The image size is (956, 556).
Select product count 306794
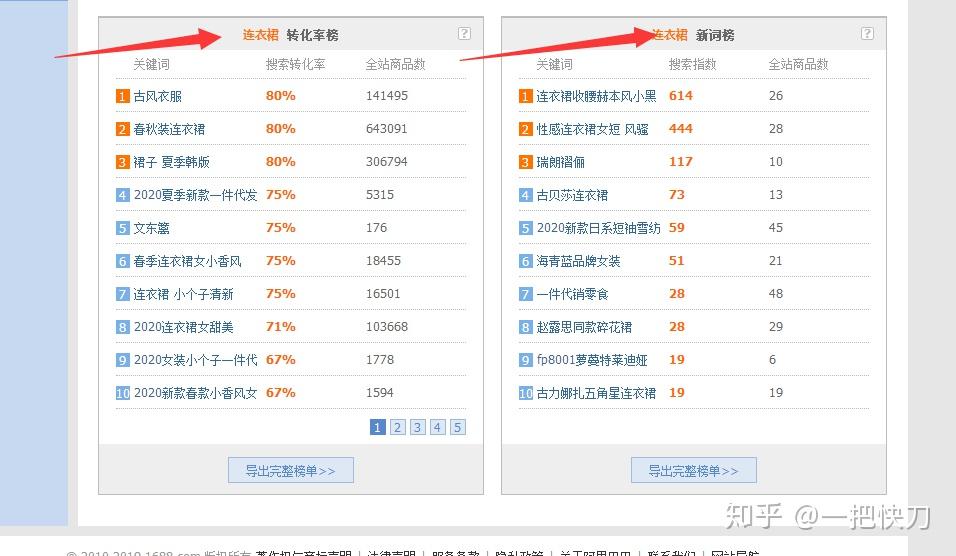(x=387, y=162)
